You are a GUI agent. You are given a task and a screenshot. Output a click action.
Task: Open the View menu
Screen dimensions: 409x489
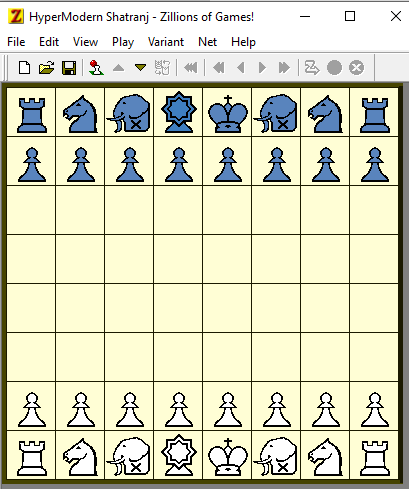click(x=85, y=42)
